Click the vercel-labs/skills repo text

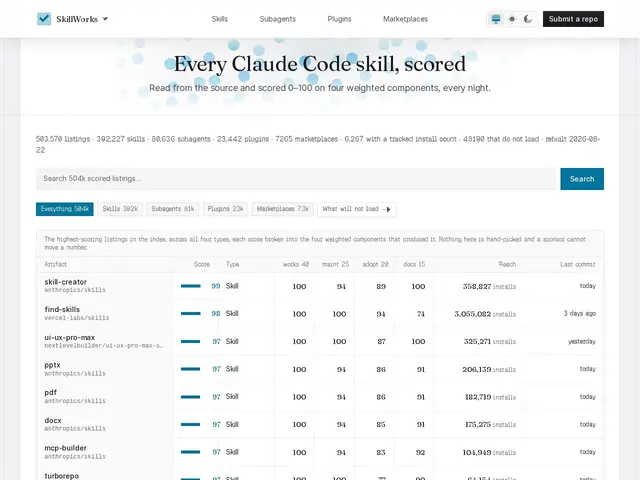77,318
